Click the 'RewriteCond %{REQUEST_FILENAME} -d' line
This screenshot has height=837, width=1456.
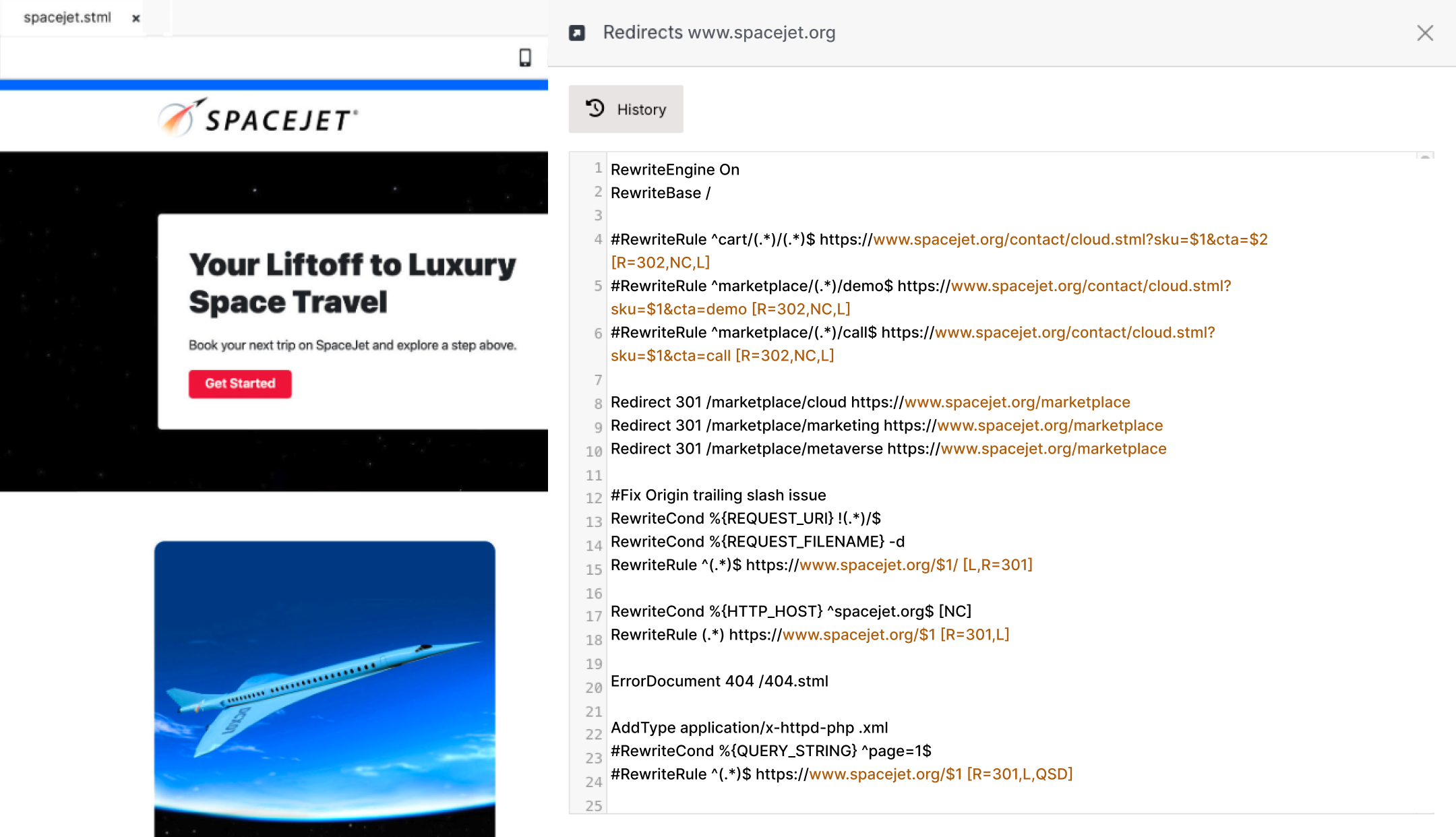point(758,542)
